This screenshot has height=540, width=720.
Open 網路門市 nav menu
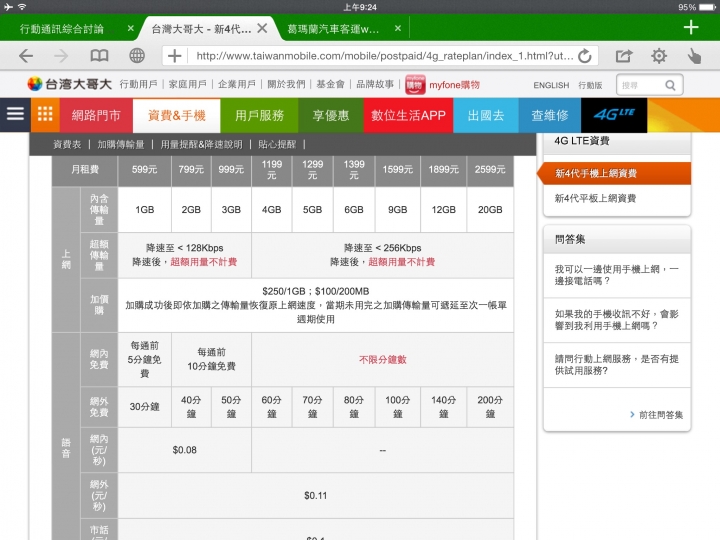pyautogui.click(x=96, y=115)
